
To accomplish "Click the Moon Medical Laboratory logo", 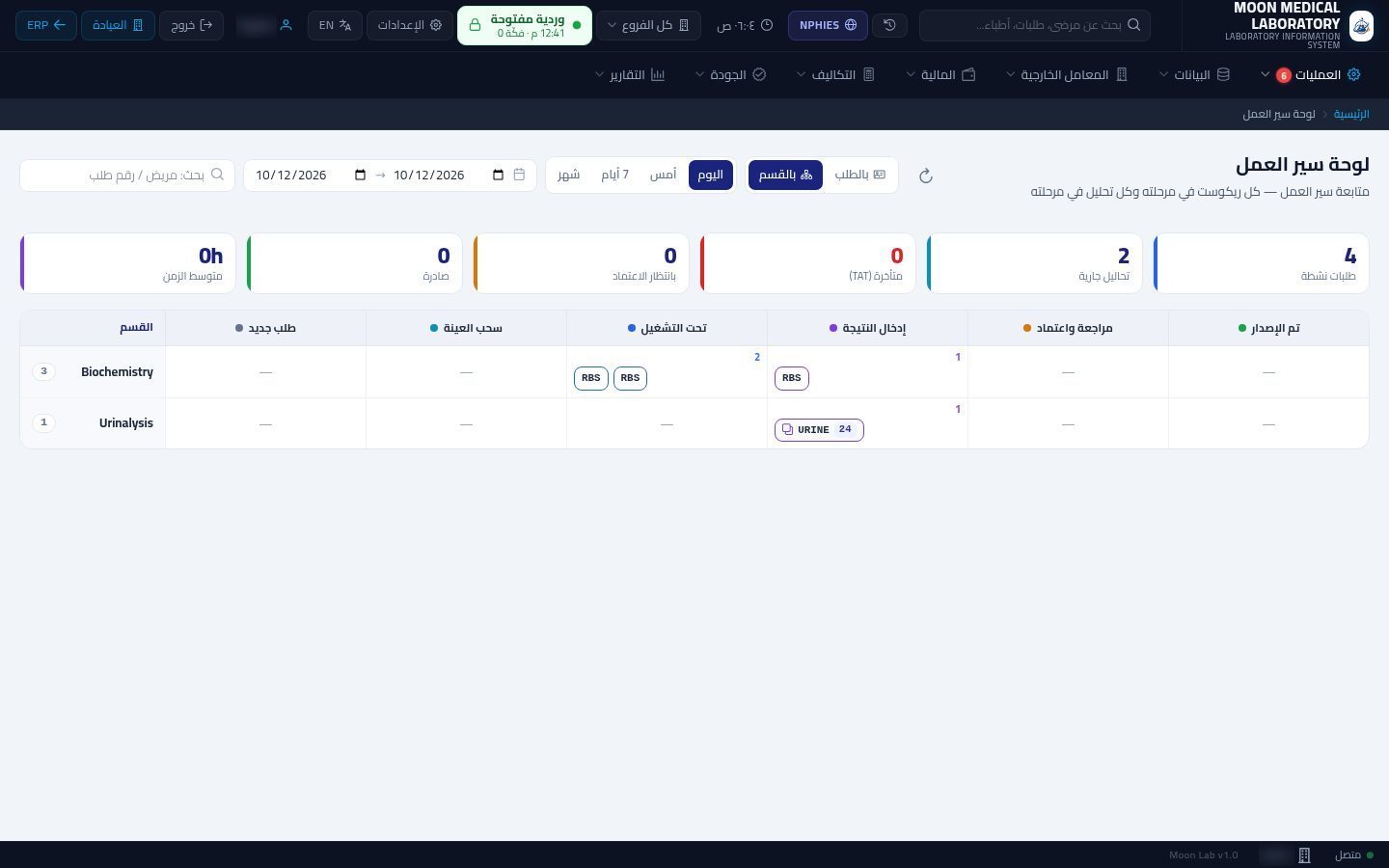I will click(x=1361, y=25).
